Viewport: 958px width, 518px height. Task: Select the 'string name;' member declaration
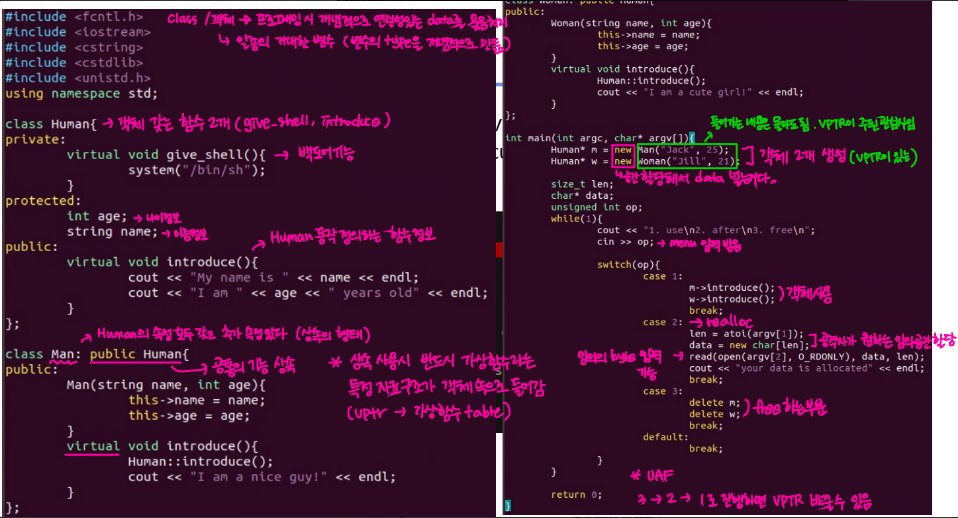tap(112, 232)
